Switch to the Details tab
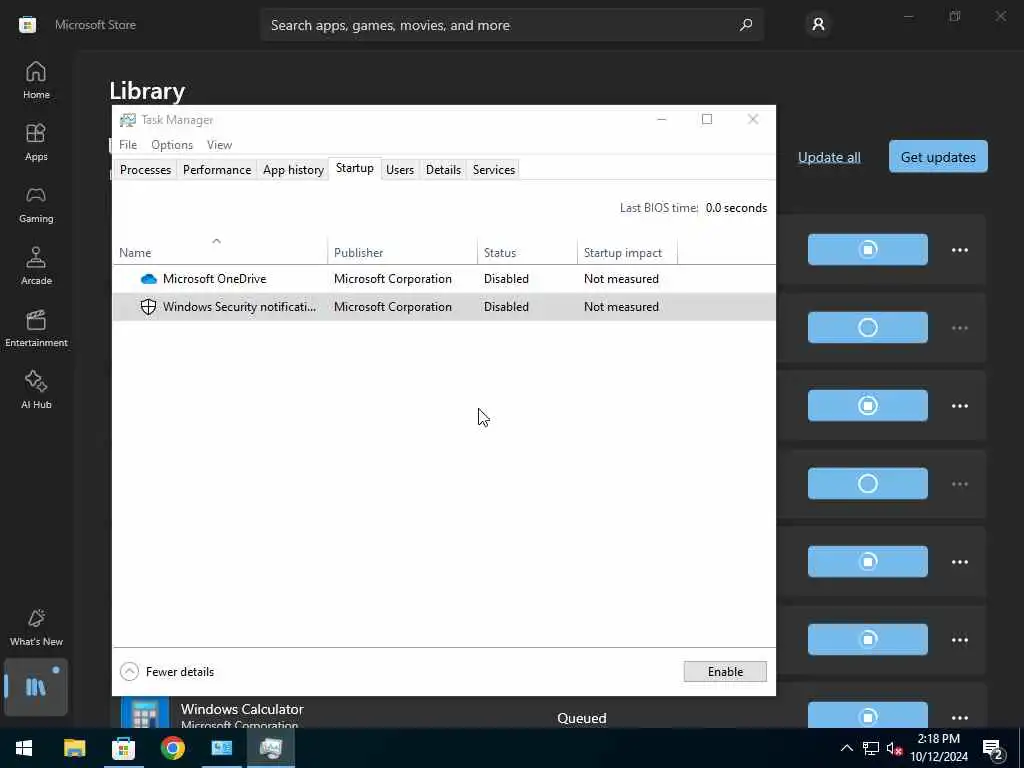The height and width of the screenshot is (768, 1024). pyautogui.click(x=443, y=170)
